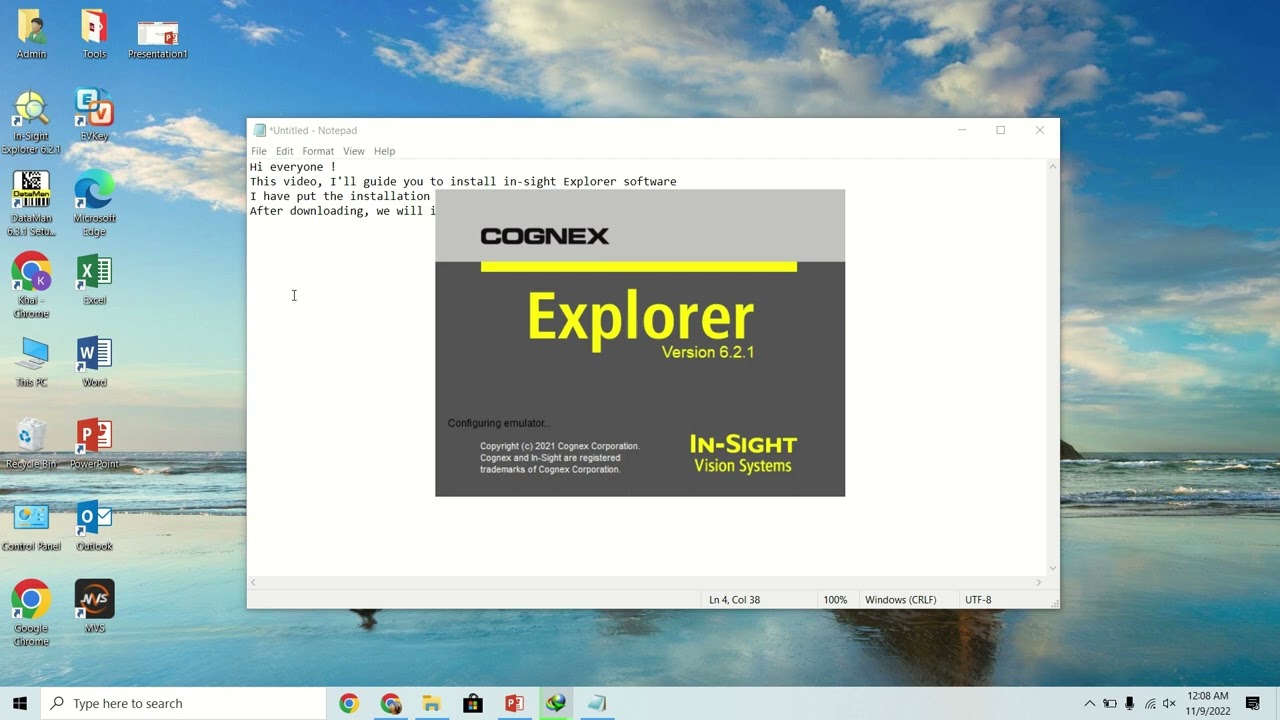Select This PC desktop icon
Image resolution: width=1280 pixels, height=720 pixels.
tap(31, 362)
